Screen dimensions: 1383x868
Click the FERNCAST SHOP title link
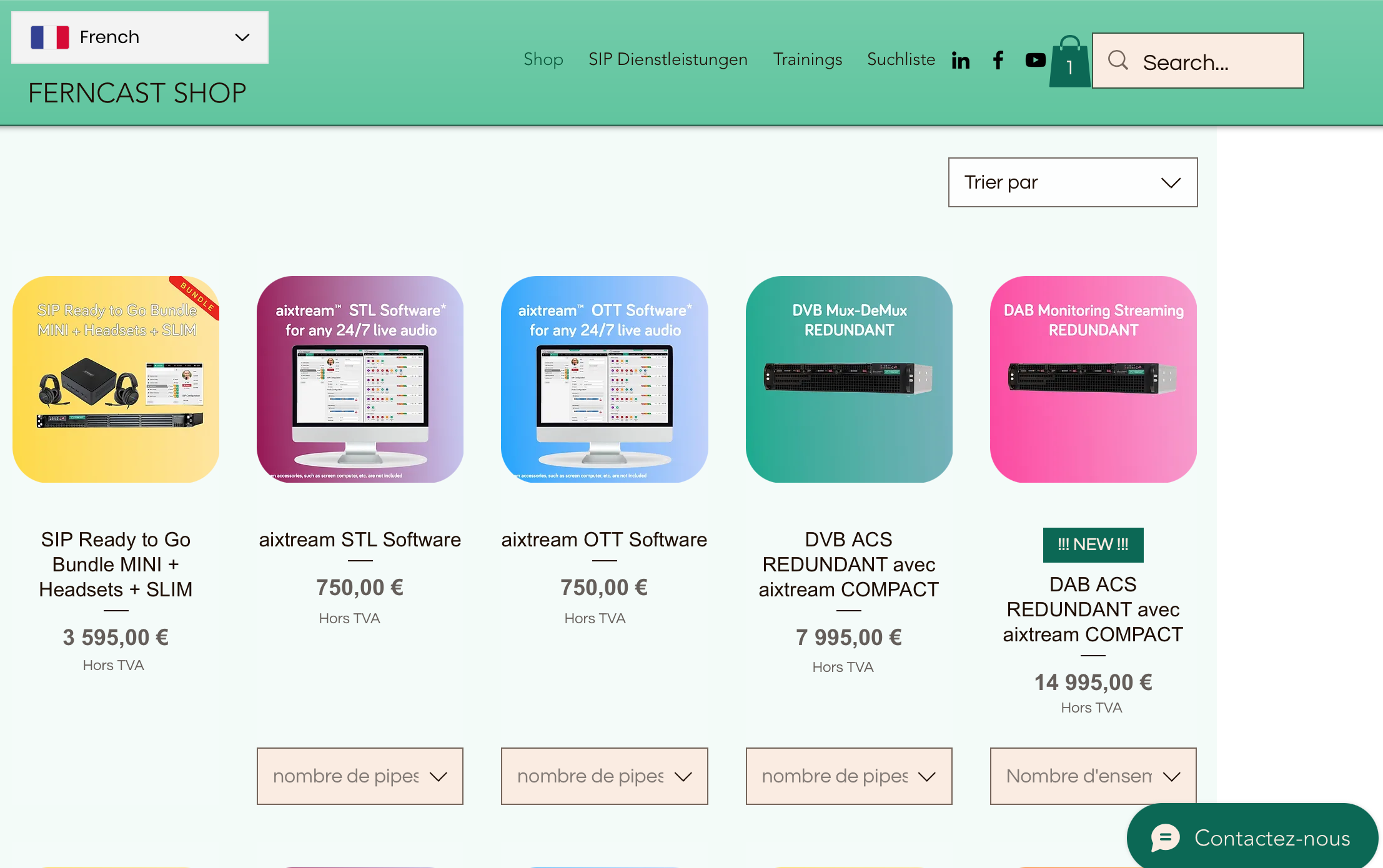tap(137, 94)
